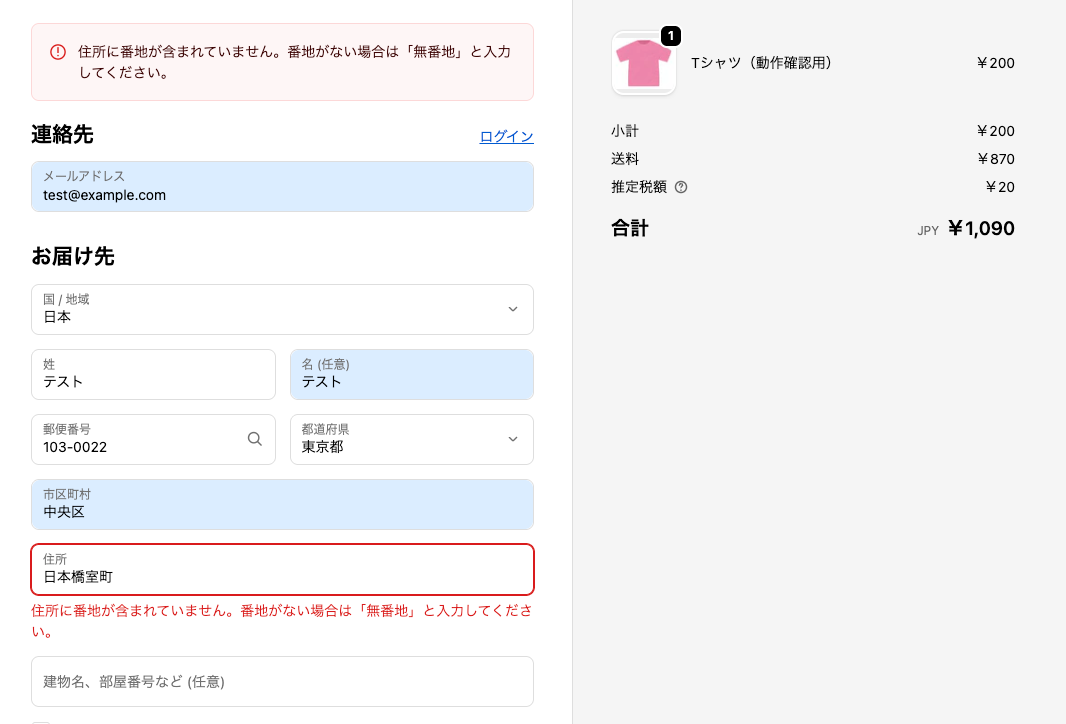Click the magnifier icon in 郵便番号 field
Screen dimensions: 1066x724
point(255,439)
